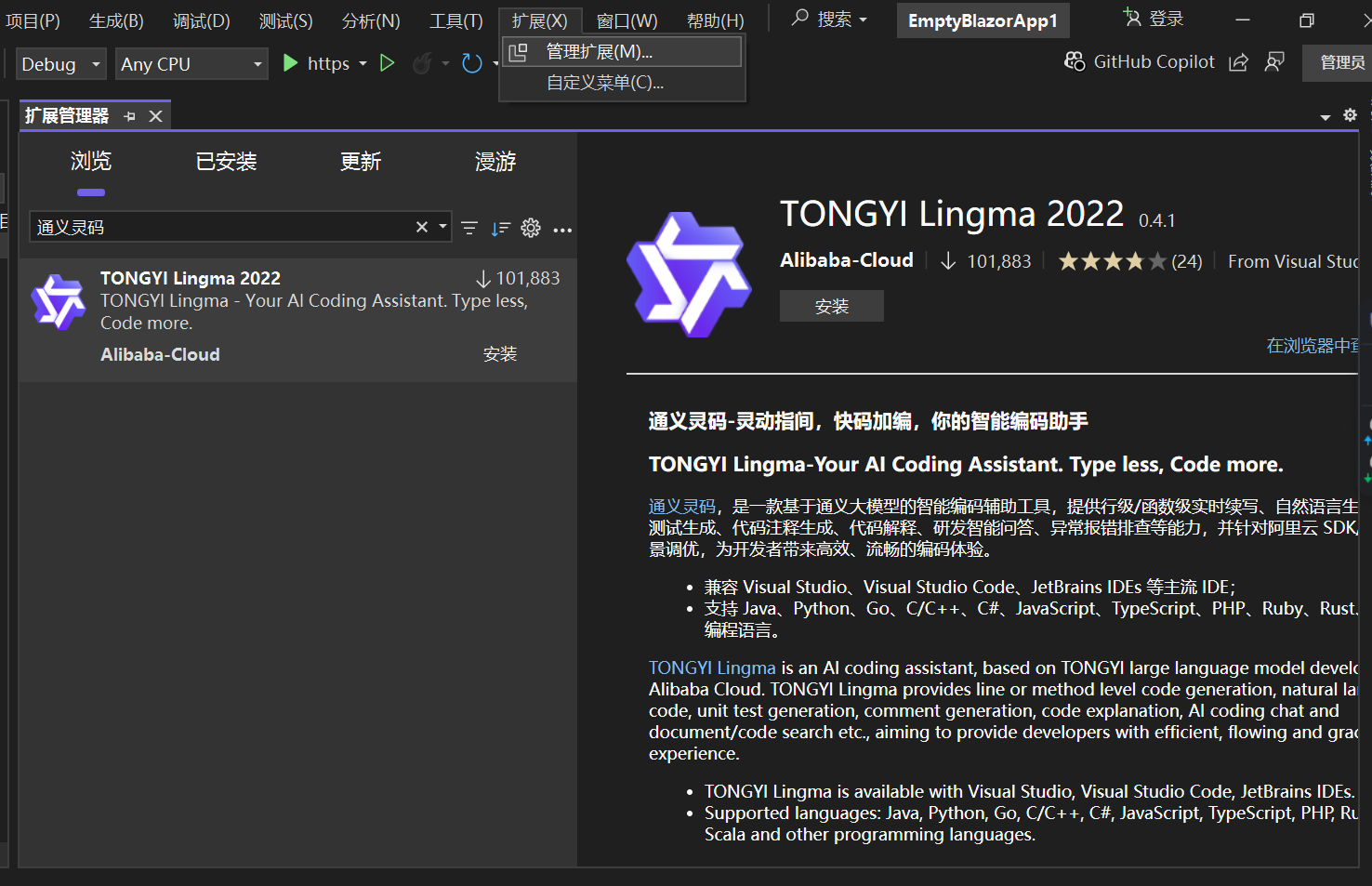This screenshot has width=1372, height=886.
Task: Switch to the 浏览 tab
Action: point(91,162)
